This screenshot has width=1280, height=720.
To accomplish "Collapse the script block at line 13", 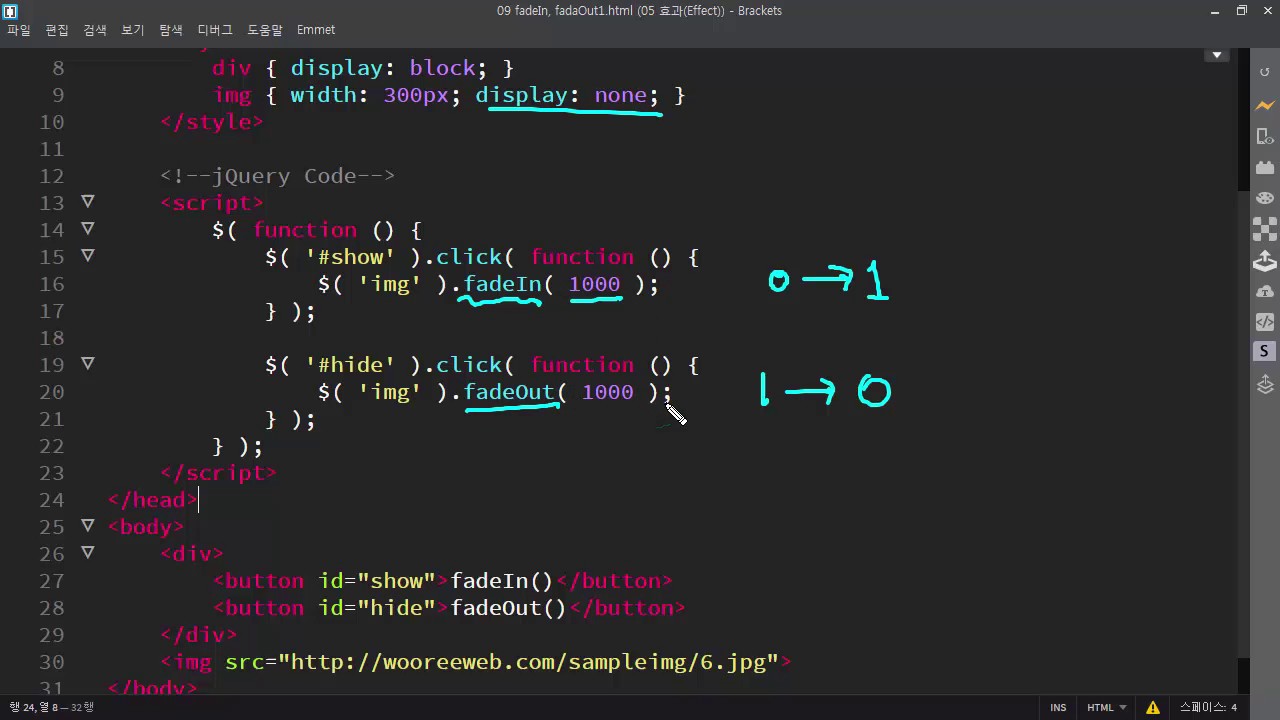I will pos(88,202).
